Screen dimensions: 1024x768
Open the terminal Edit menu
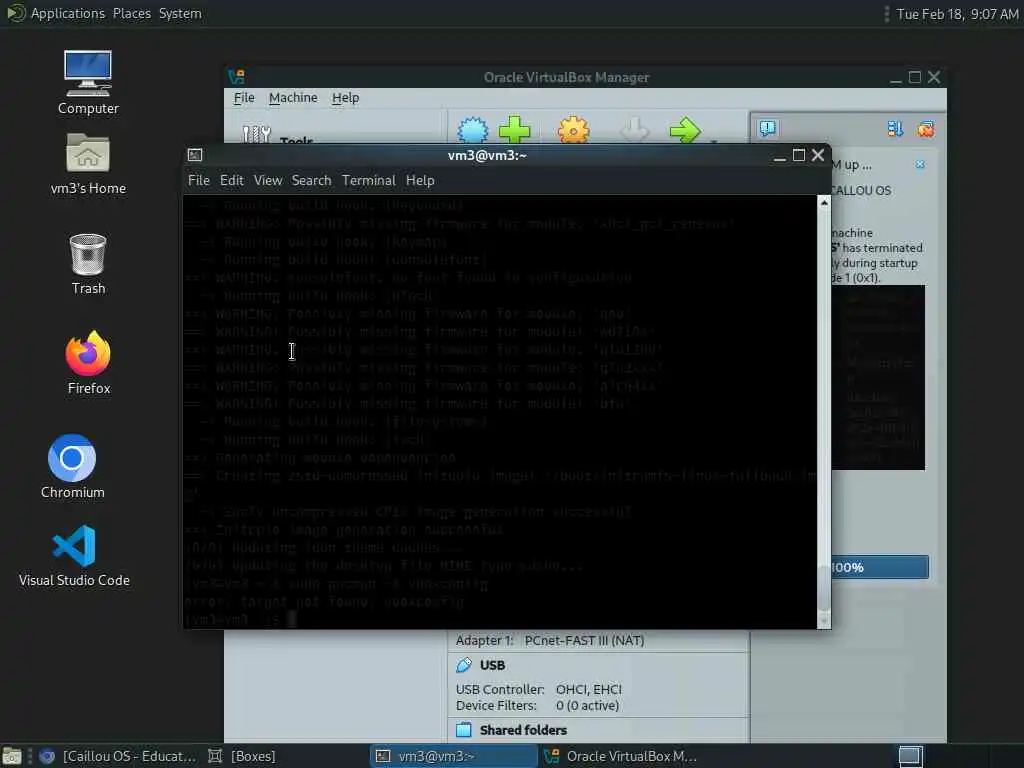(x=231, y=180)
